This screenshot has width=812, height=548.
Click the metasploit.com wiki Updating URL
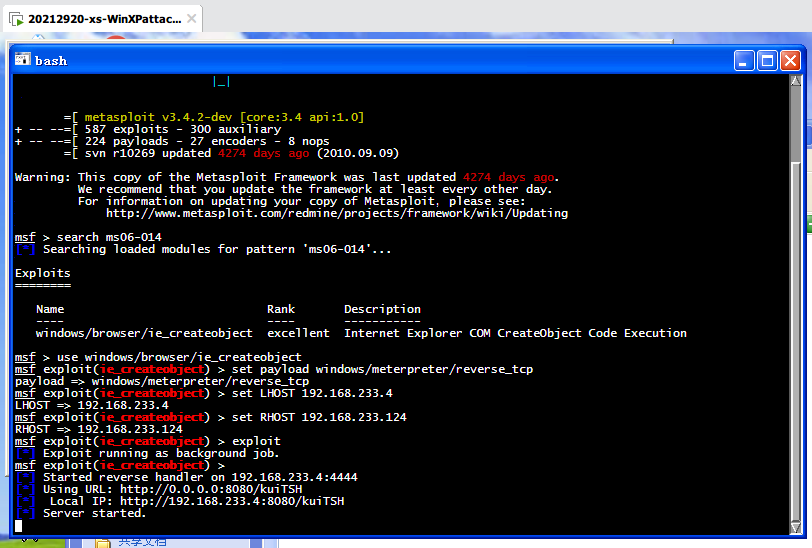337,213
